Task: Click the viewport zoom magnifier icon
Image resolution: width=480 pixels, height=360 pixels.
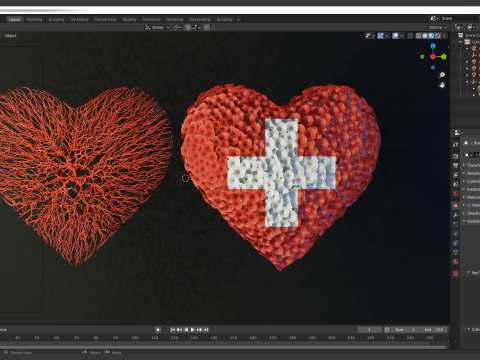Action: point(442,75)
